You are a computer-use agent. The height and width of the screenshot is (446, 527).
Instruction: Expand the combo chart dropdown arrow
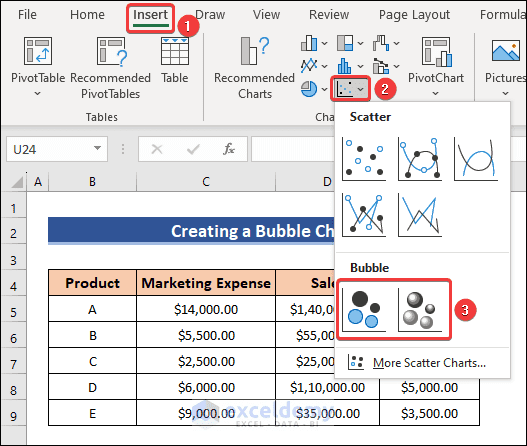point(397,66)
